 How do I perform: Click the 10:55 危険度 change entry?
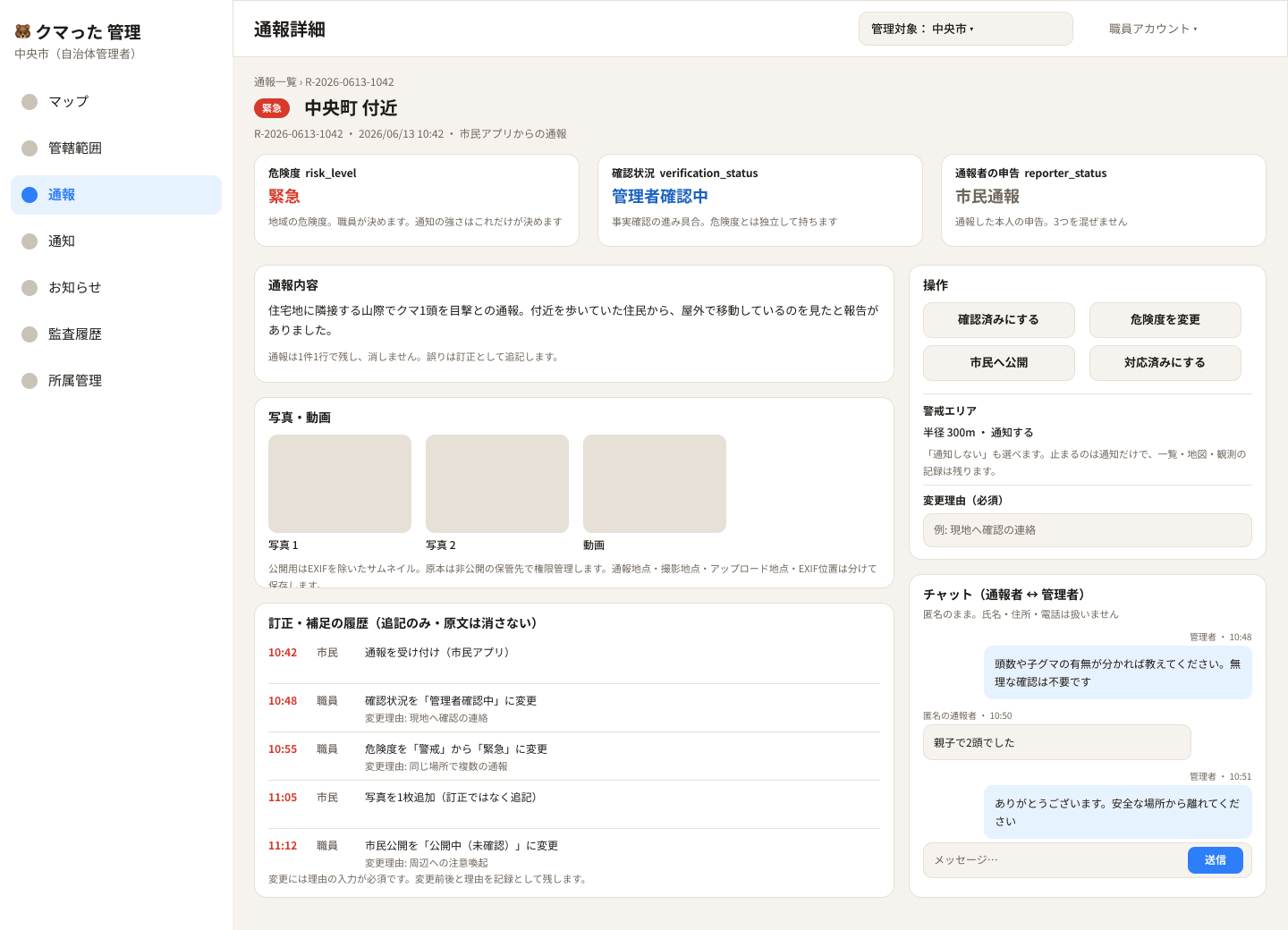pyautogui.click(x=574, y=757)
